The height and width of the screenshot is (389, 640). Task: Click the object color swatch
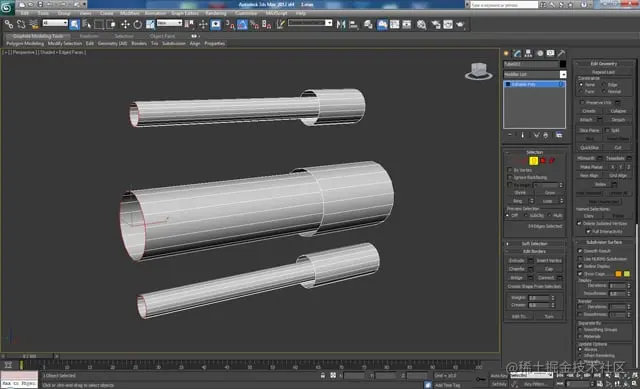pyautogui.click(x=563, y=64)
